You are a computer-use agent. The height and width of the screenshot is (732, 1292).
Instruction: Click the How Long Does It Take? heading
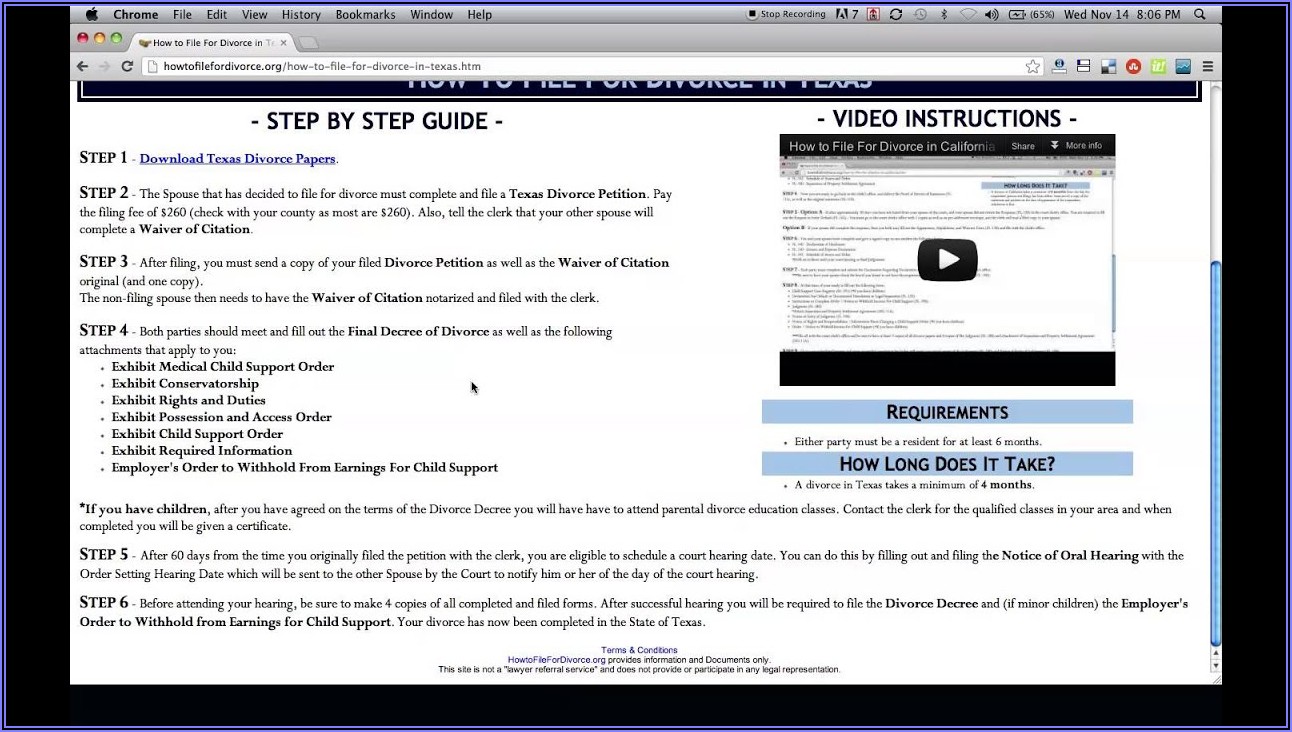947,464
